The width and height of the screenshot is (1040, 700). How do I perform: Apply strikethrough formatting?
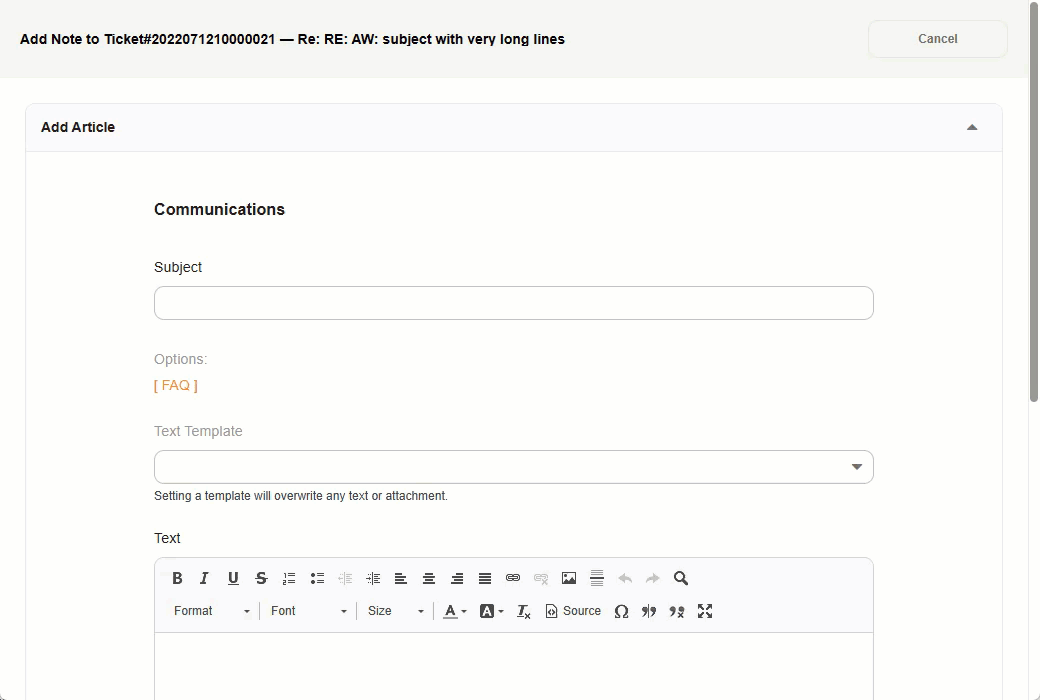click(261, 578)
